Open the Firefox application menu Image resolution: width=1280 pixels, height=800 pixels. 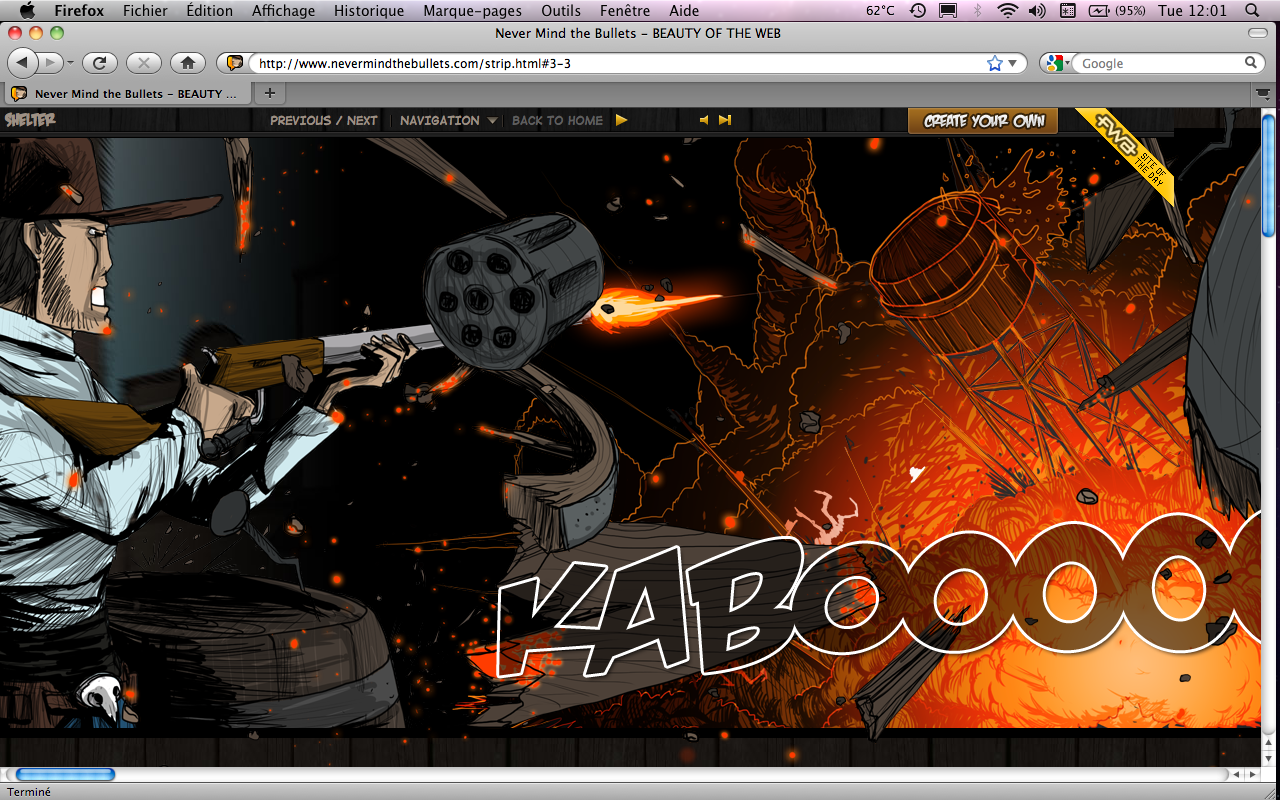tap(79, 11)
